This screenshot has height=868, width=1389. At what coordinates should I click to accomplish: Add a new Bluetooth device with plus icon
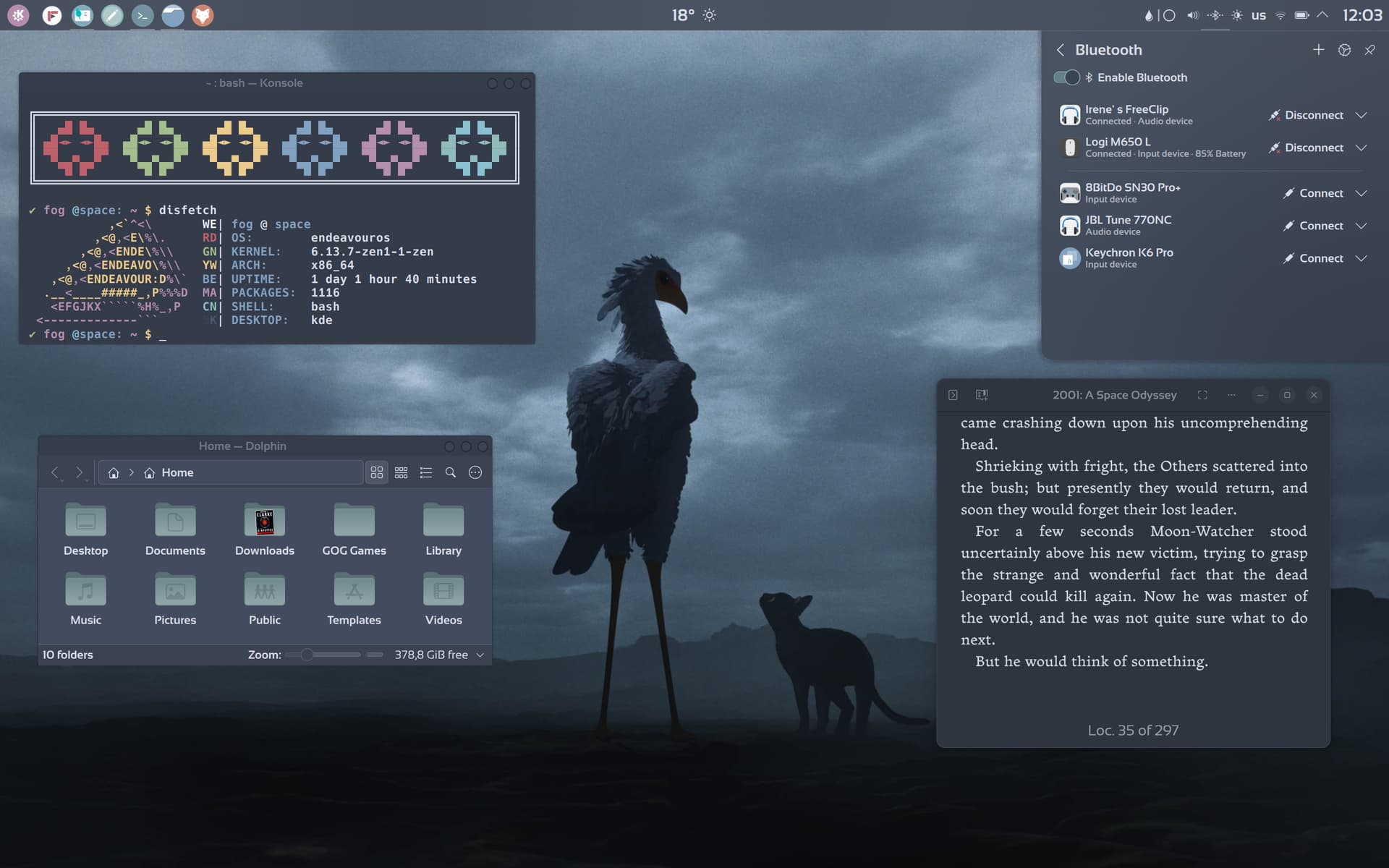[x=1318, y=50]
